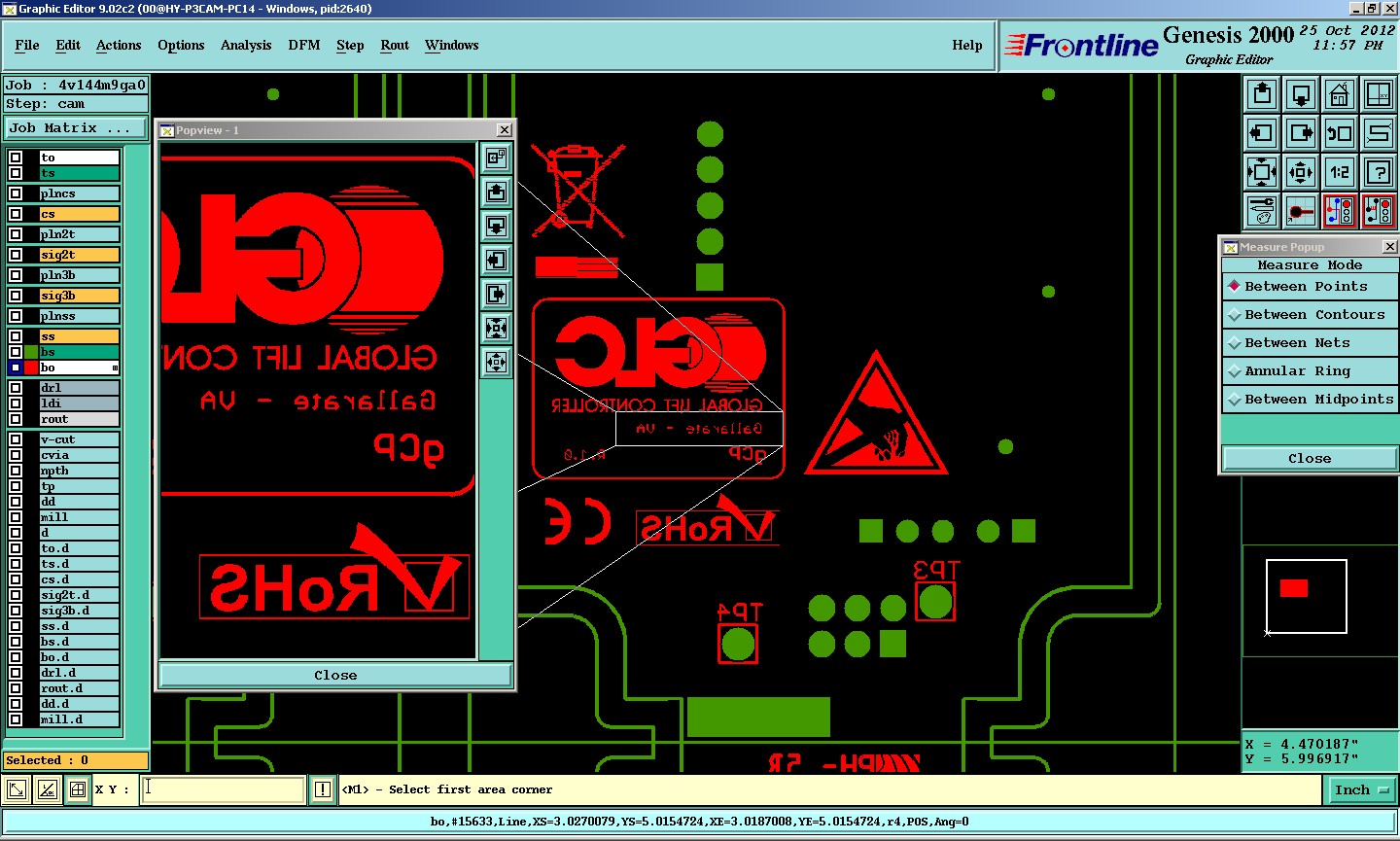Image resolution: width=1400 pixels, height=841 pixels.
Task: Click top icon in Popview toolbar
Action: tap(496, 158)
